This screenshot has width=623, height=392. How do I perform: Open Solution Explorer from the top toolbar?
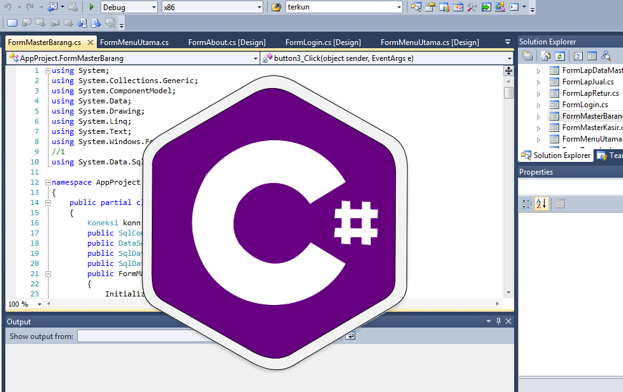[x=416, y=7]
